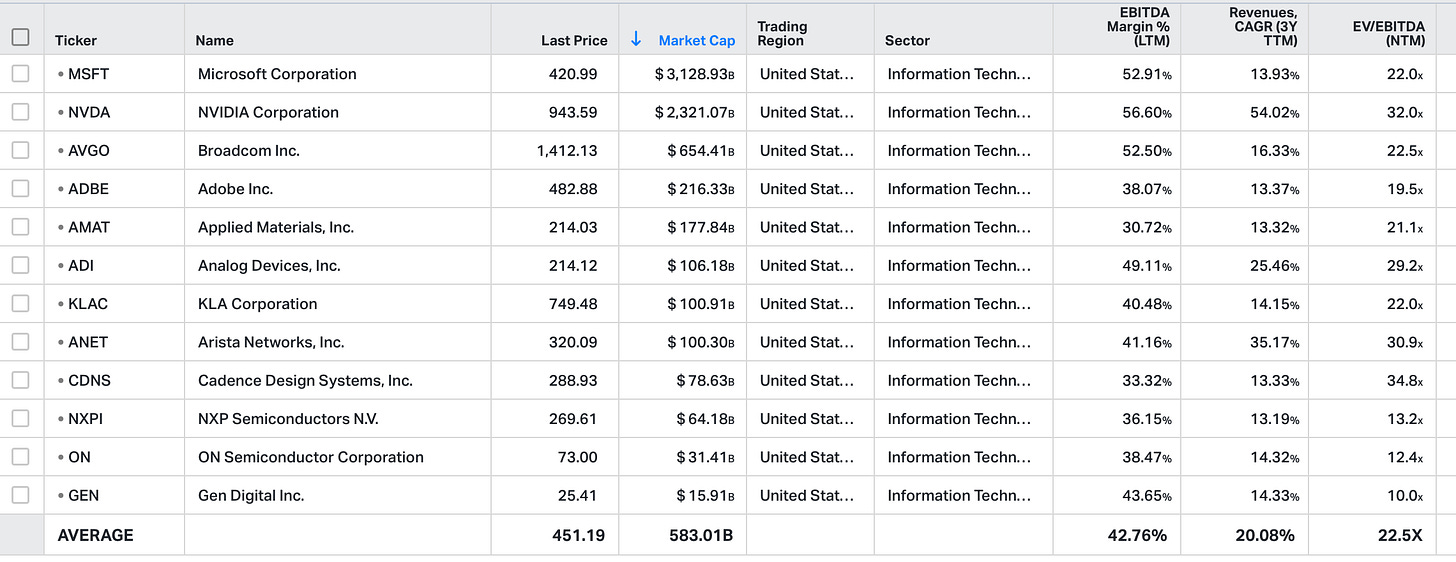Image resolution: width=1456 pixels, height=562 pixels.
Task: Open the ADBE ticker
Action: (88, 189)
